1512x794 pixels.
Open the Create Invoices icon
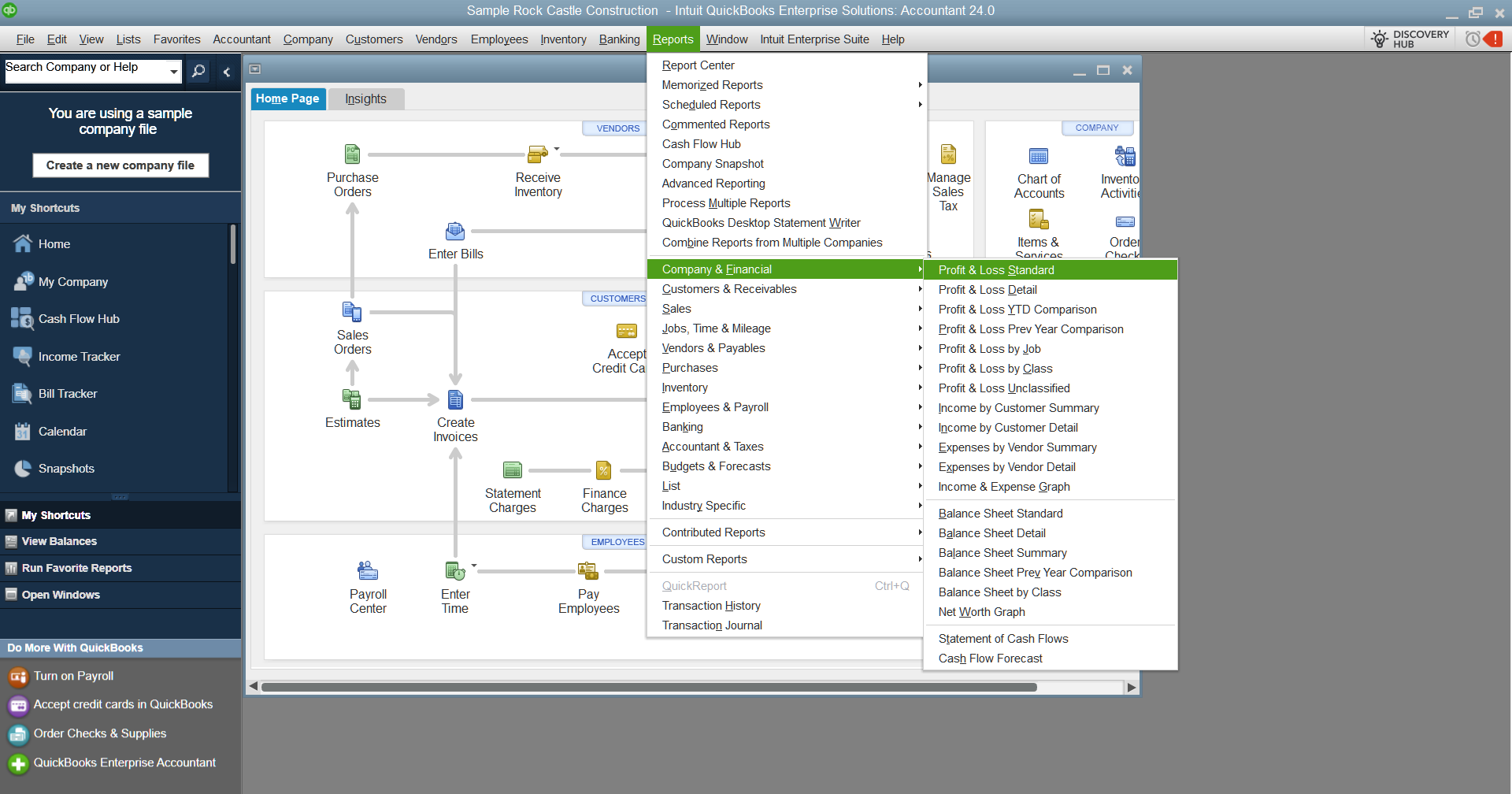coord(455,399)
